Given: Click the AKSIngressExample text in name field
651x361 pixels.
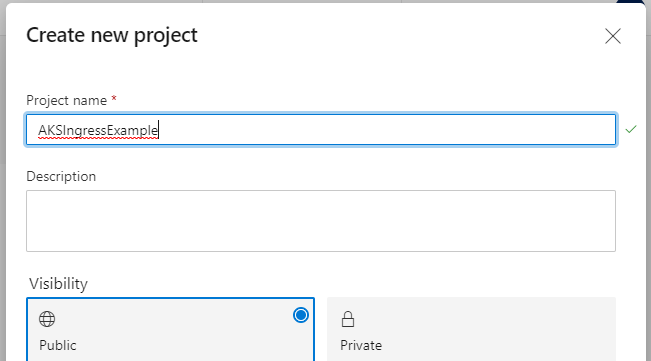Looking at the screenshot, I should (x=98, y=131).
